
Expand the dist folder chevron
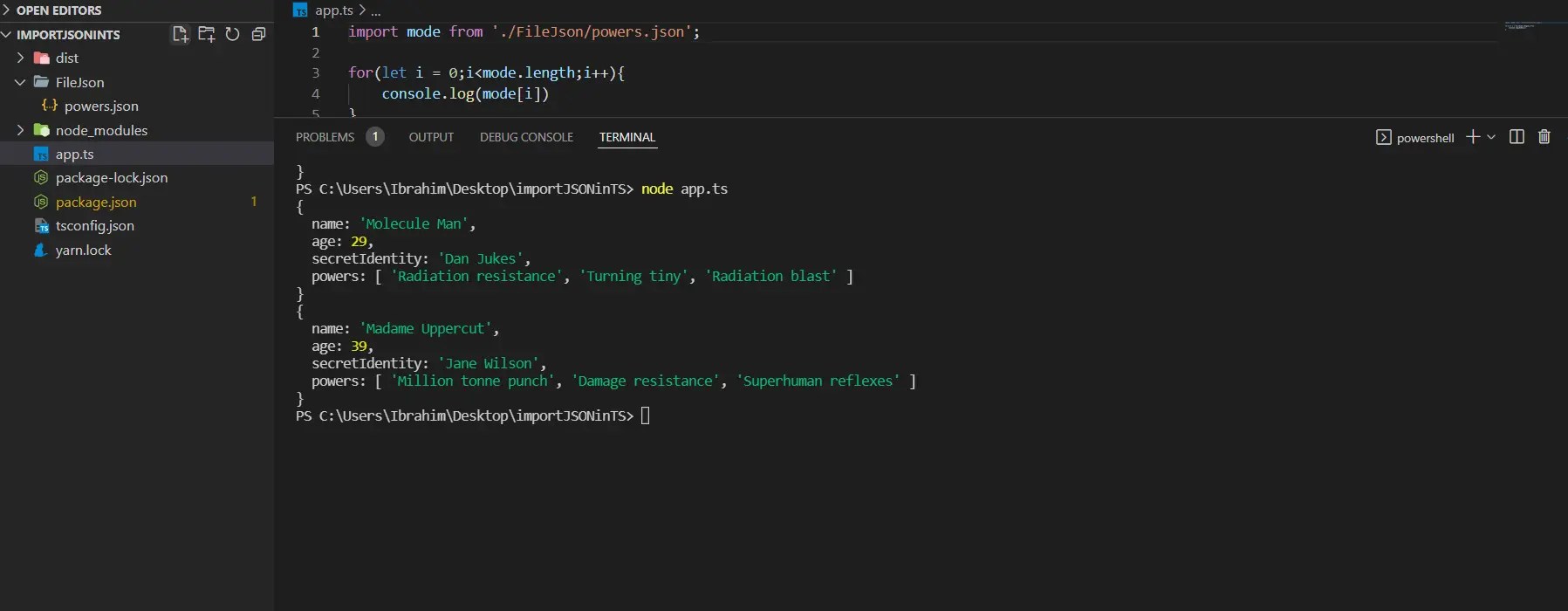20,58
